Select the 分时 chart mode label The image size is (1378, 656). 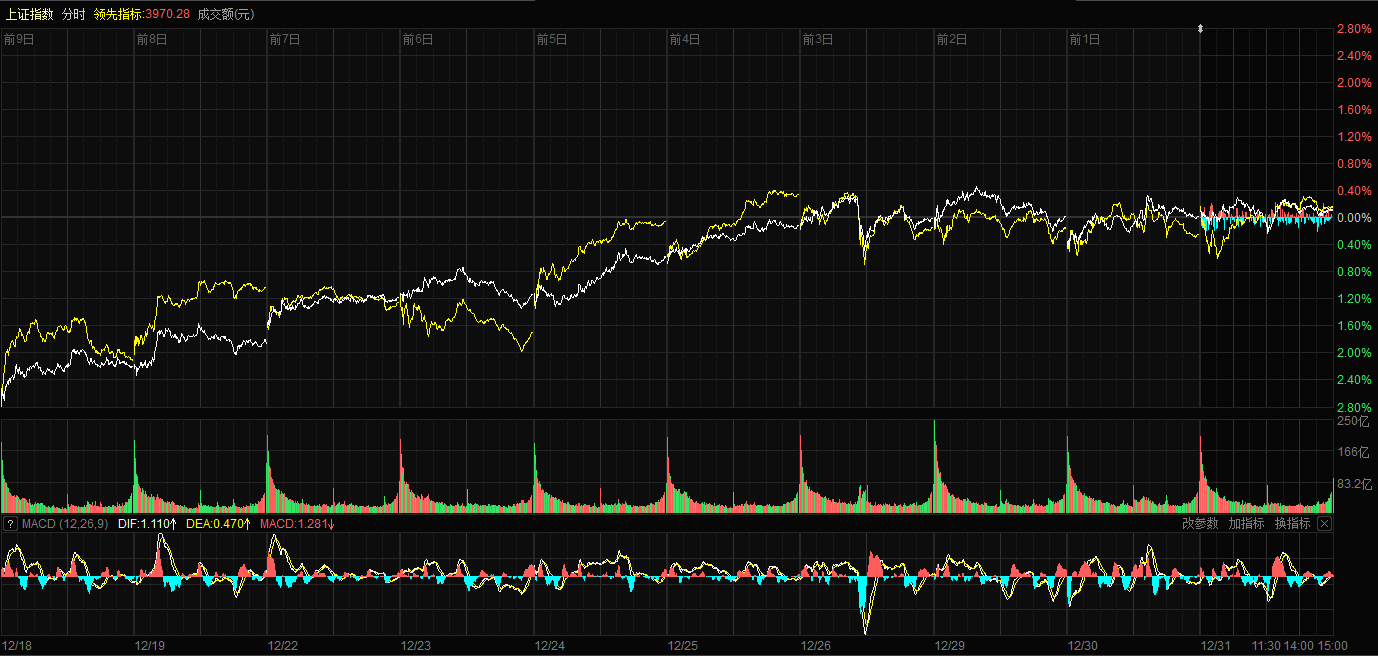73,14
